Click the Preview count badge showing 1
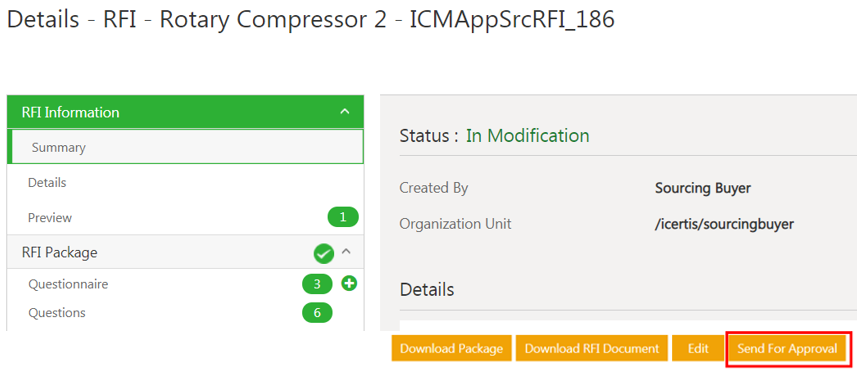This screenshot has height=375, width=861. point(343,217)
